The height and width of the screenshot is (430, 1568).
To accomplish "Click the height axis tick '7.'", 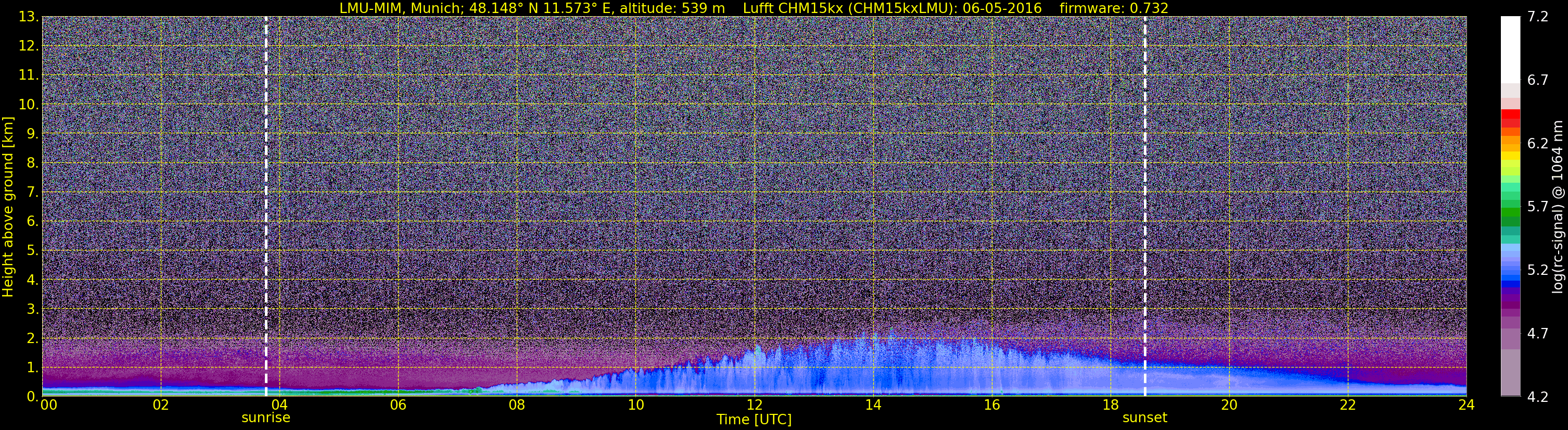I will [32, 193].
